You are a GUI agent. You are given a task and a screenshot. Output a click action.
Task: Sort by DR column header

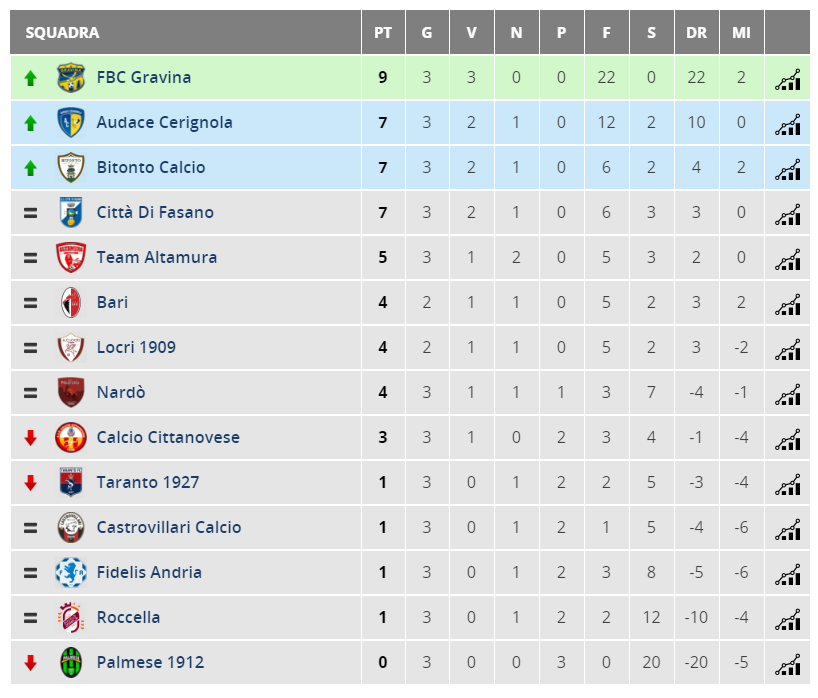click(696, 32)
